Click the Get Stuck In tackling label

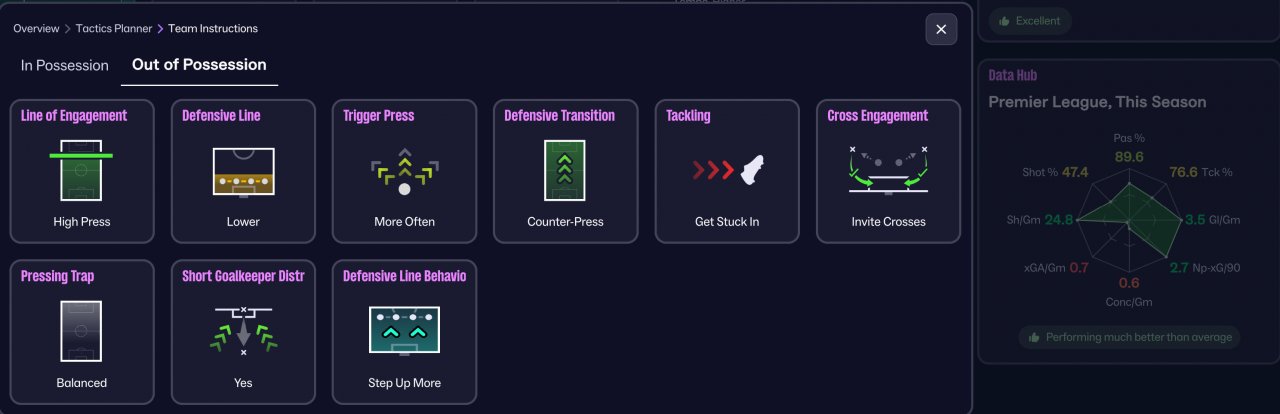[x=727, y=222]
